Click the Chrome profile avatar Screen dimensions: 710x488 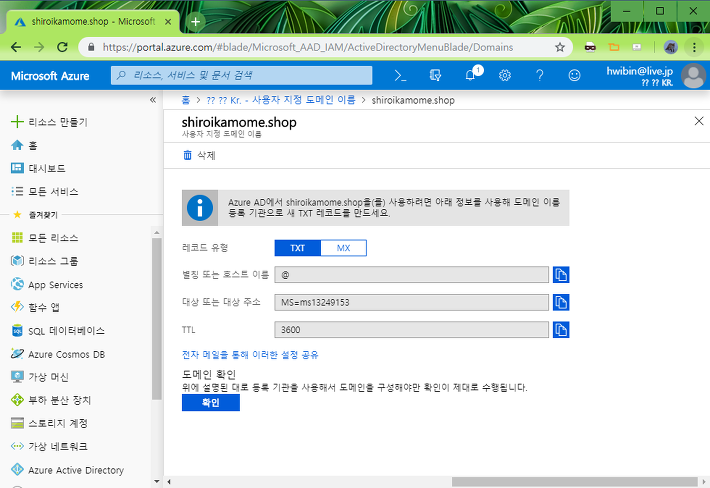pyautogui.click(x=671, y=47)
